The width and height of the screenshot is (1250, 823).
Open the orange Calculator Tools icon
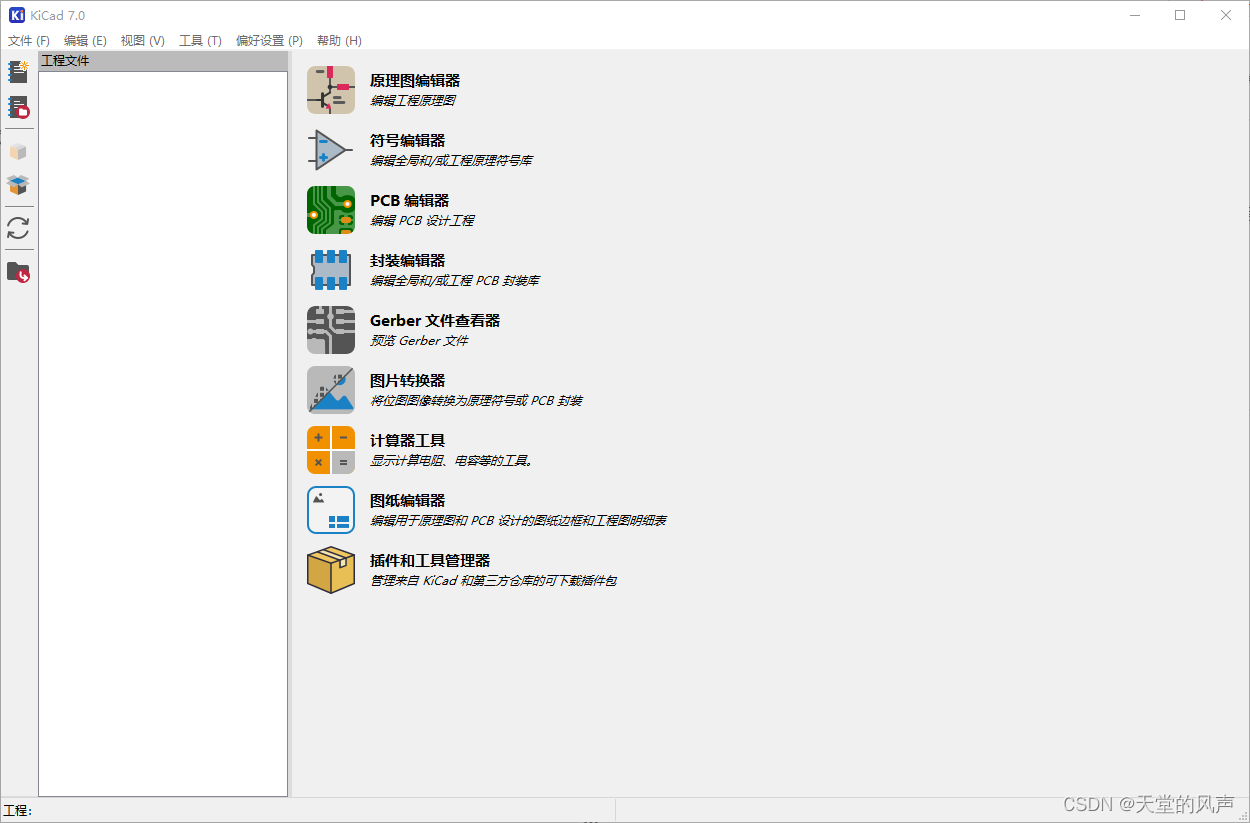click(331, 450)
